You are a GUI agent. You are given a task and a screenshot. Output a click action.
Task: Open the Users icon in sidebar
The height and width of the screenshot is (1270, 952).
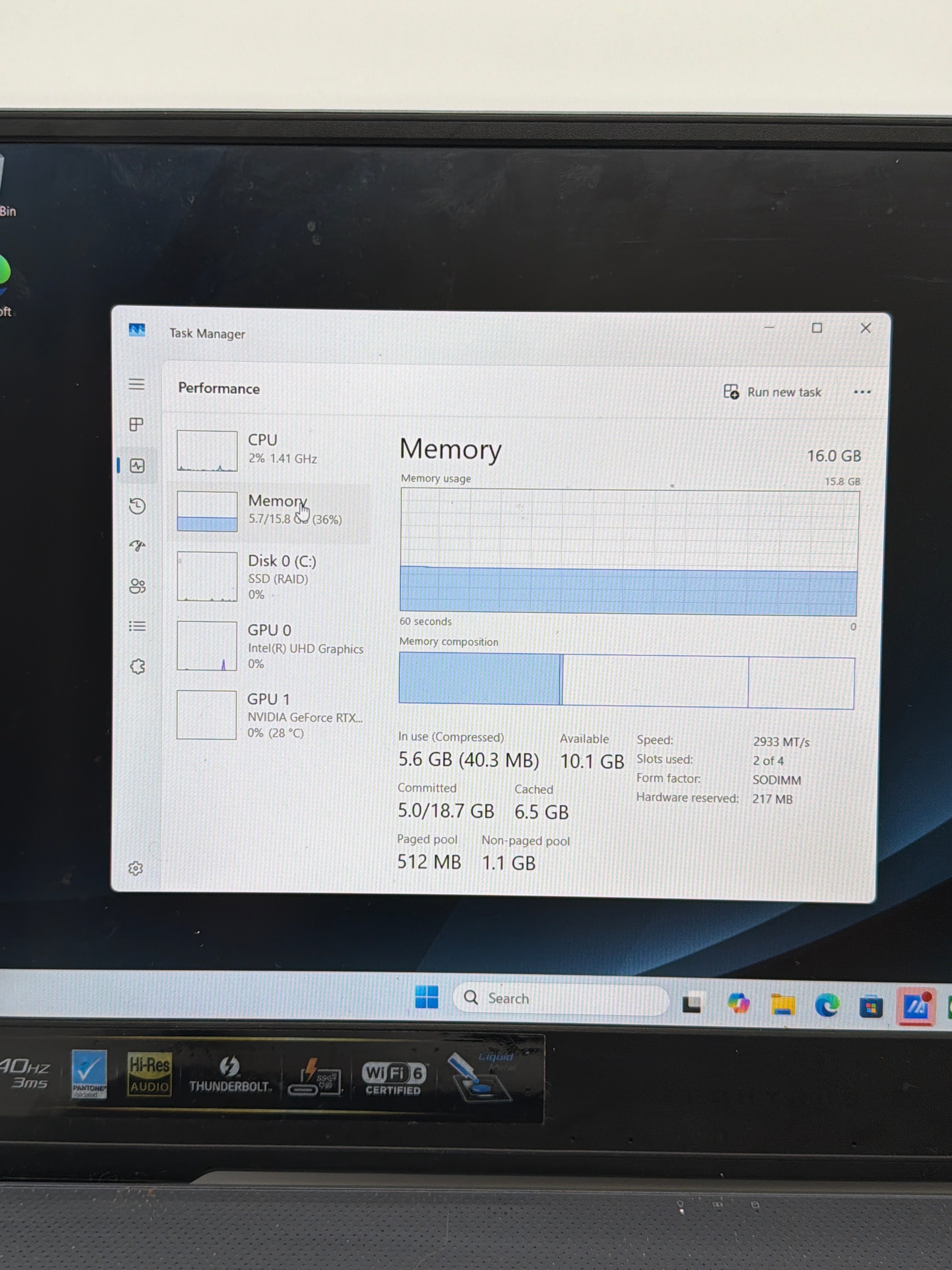point(137,586)
